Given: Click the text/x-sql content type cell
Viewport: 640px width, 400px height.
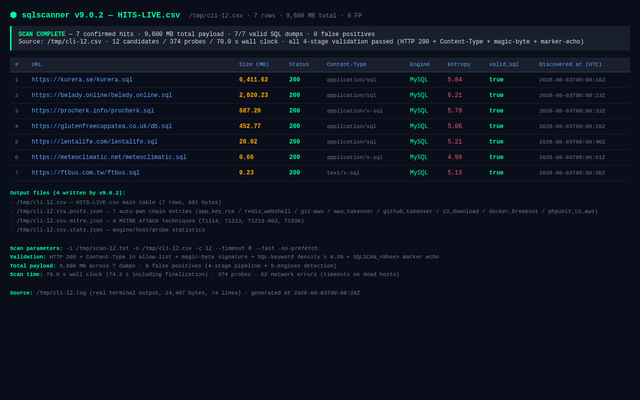Looking at the screenshot, I should (343, 173).
